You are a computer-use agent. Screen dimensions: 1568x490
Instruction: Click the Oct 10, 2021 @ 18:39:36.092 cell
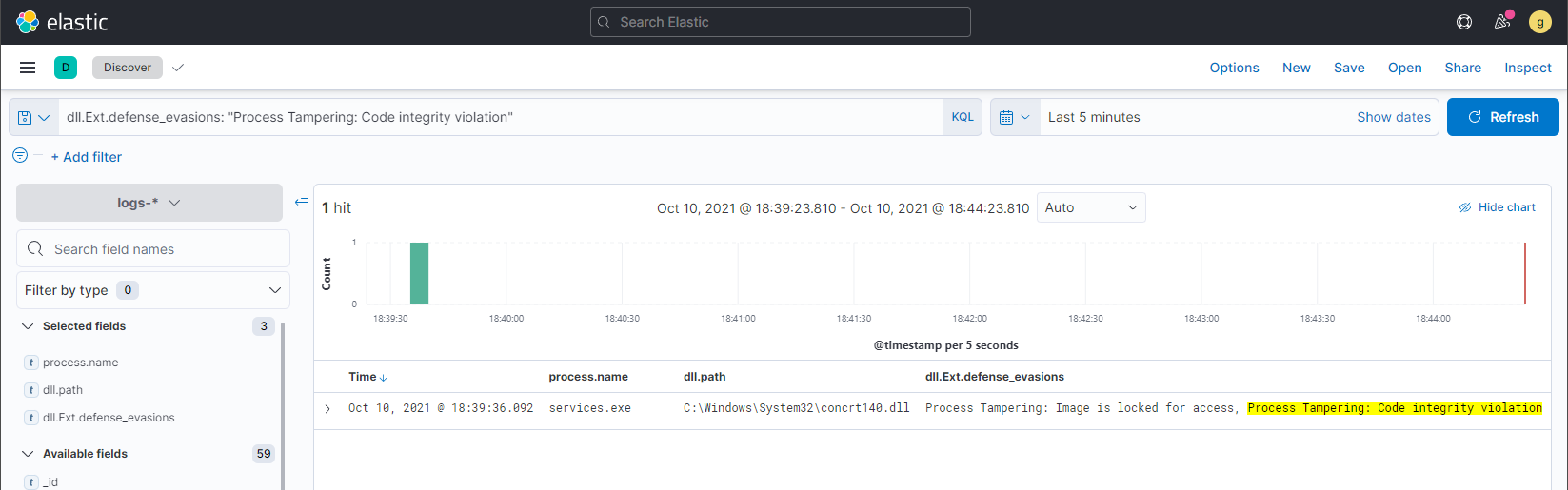coord(441,408)
